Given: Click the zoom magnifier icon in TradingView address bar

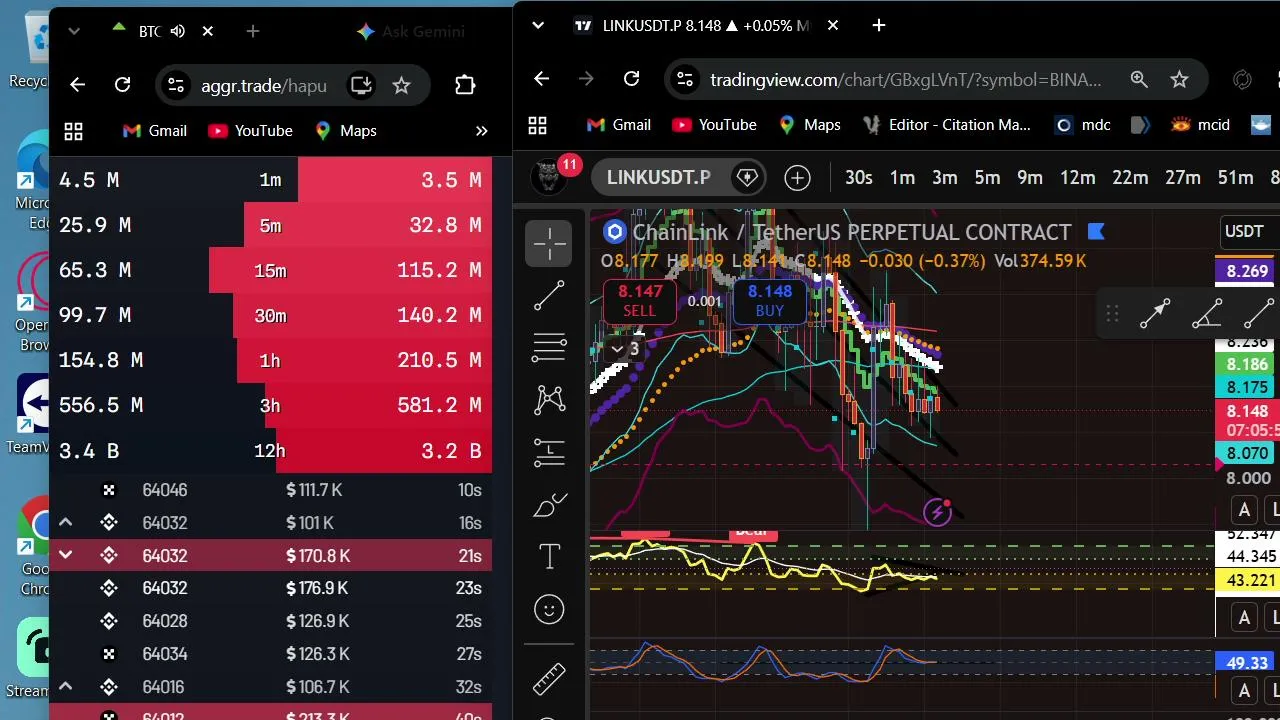Looking at the screenshot, I should coord(1139,79).
